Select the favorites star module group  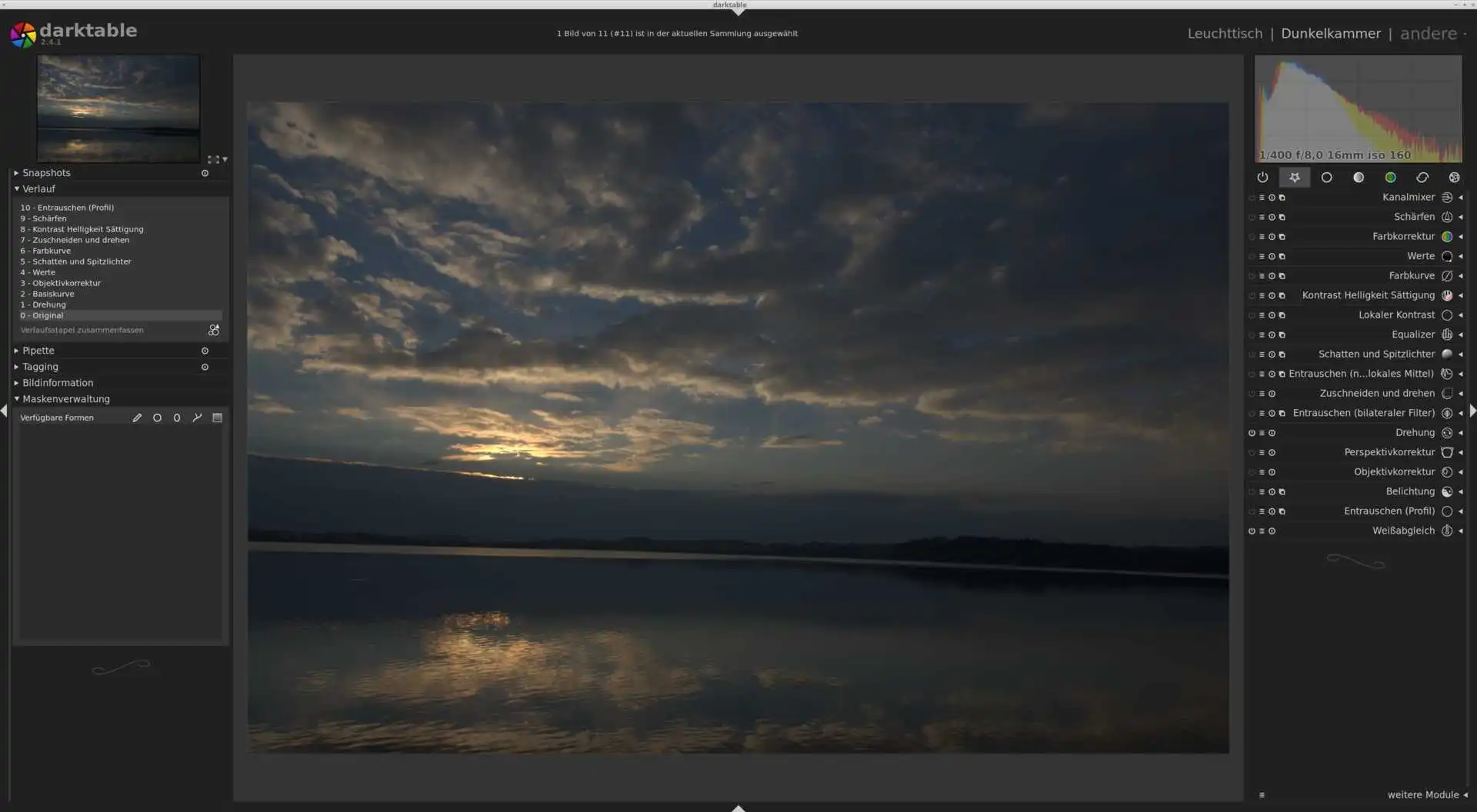(x=1295, y=178)
